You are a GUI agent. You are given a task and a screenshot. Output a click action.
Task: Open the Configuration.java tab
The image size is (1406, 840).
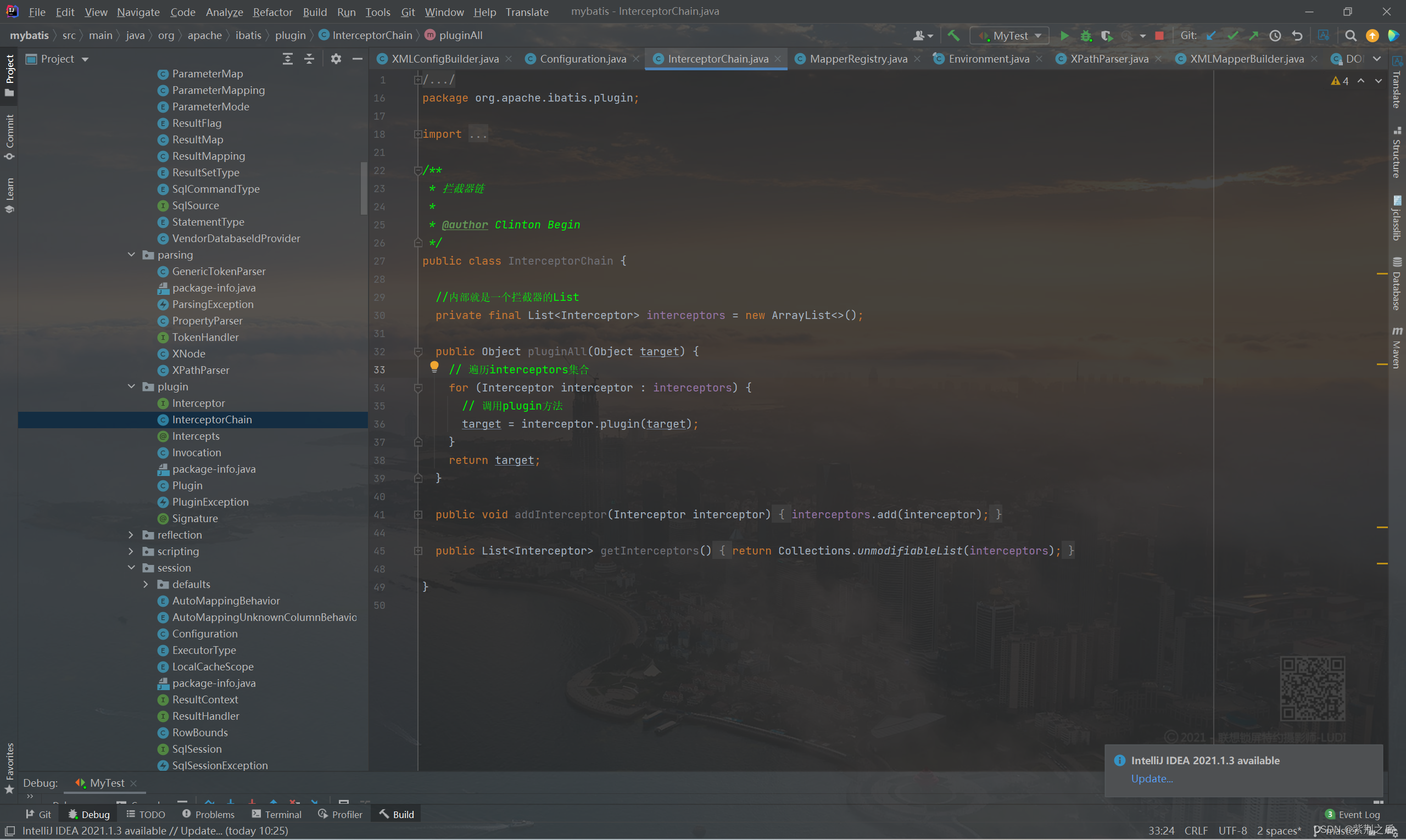[582, 58]
